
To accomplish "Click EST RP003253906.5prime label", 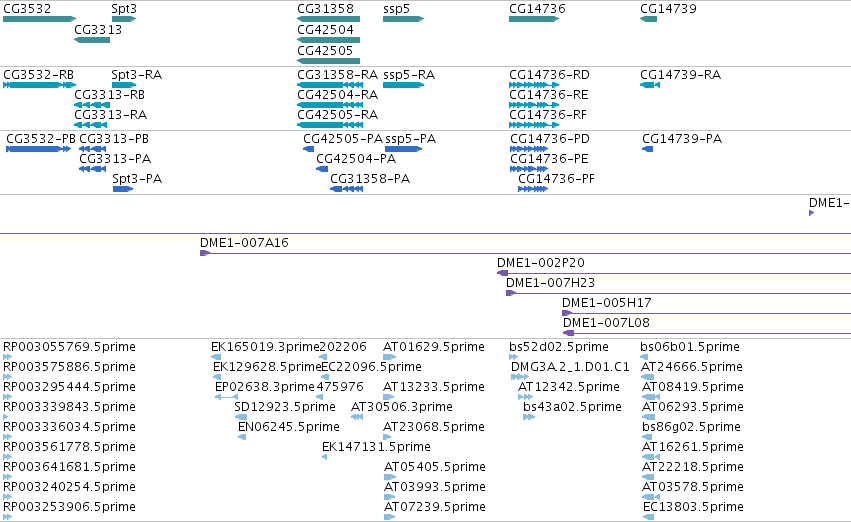I will [69, 507].
